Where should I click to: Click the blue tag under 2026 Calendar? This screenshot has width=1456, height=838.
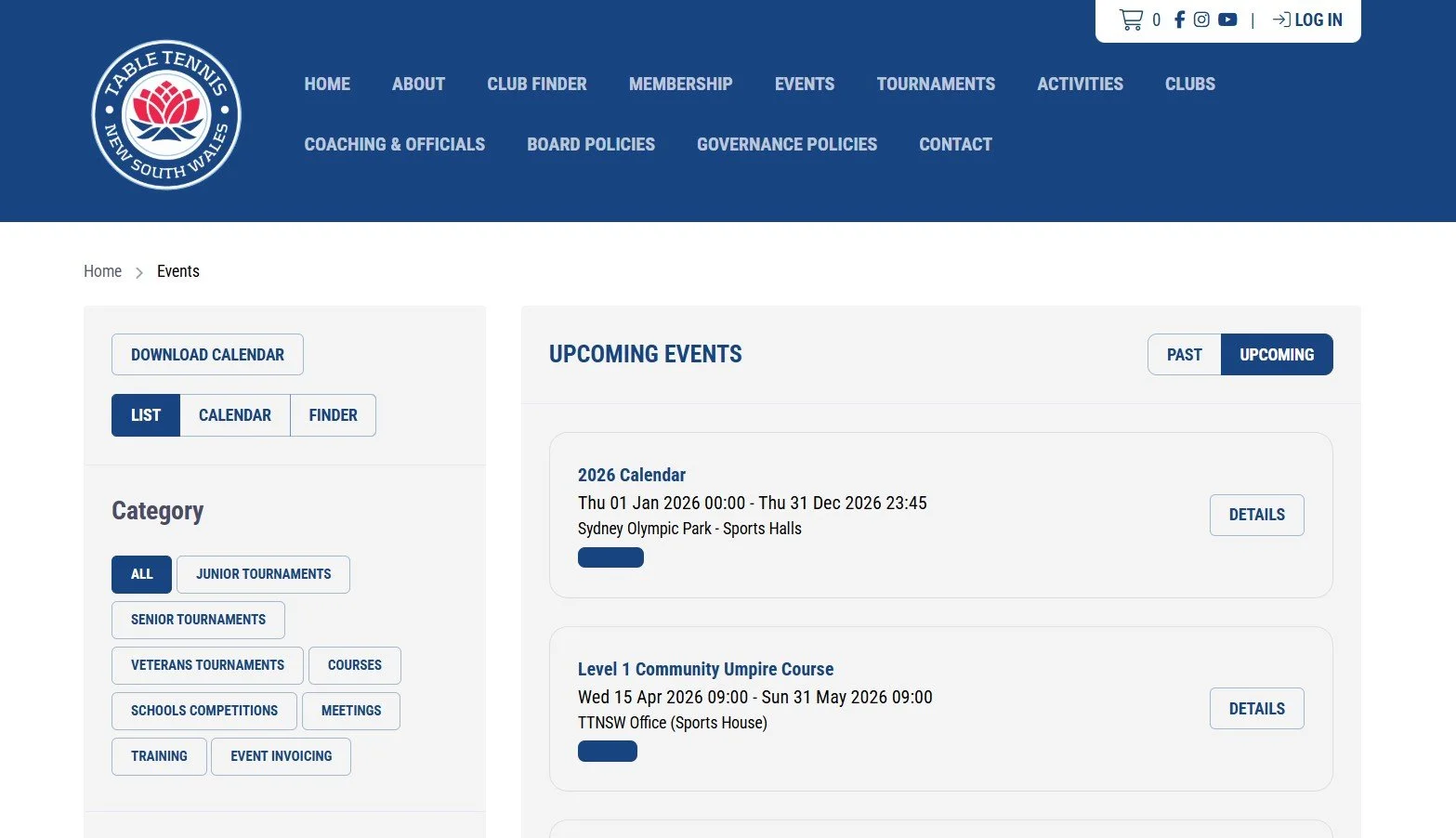pos(610,557)
